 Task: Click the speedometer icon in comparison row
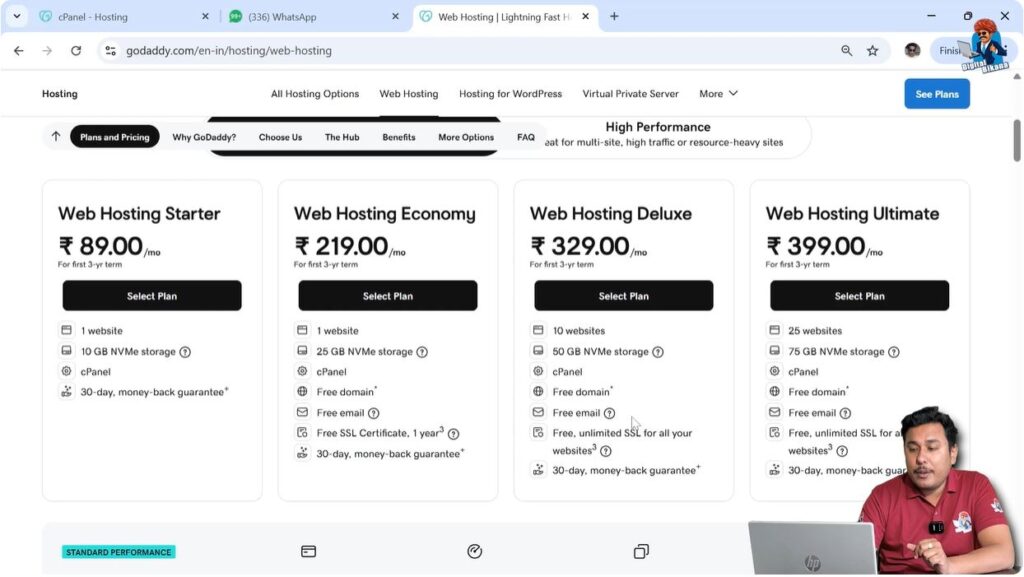475,552
